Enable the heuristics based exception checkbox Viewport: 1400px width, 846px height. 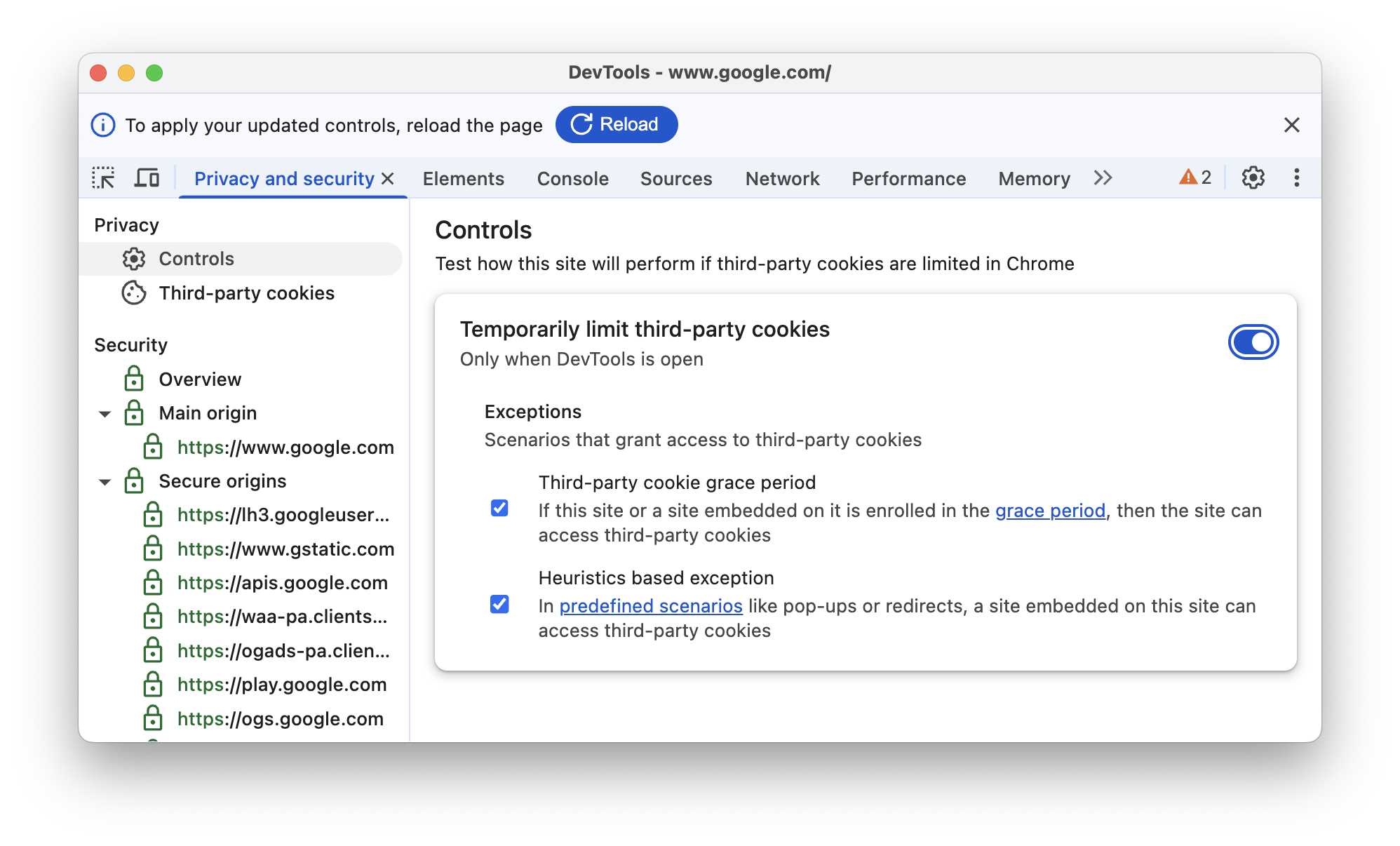point(500,603)
